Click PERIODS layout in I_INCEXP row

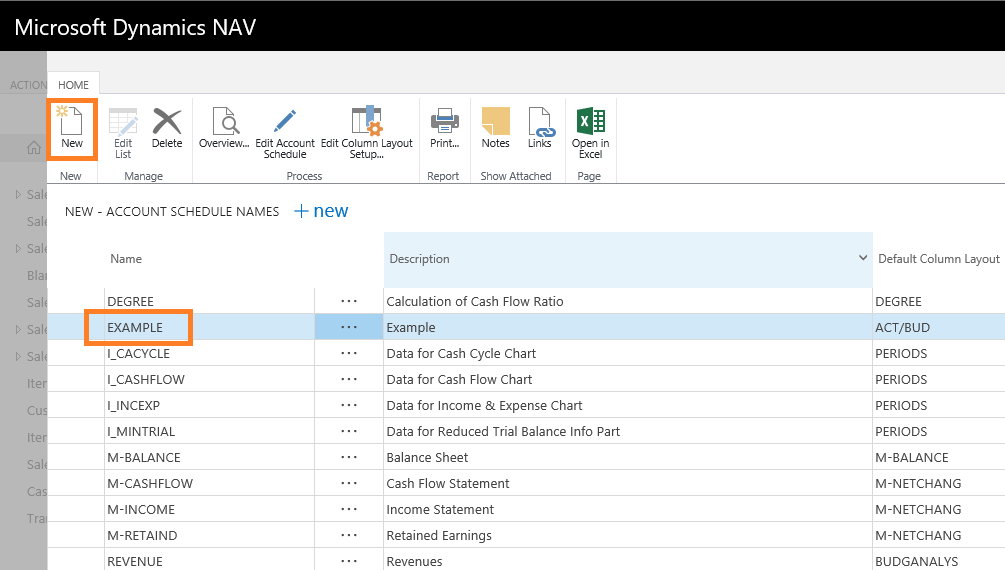pos(901,405)
